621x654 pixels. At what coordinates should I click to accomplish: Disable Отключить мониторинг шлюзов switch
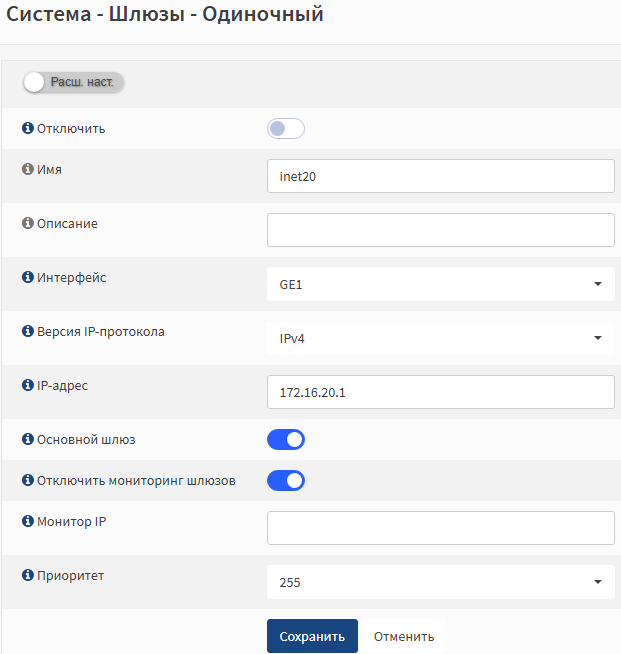(286, 480)
